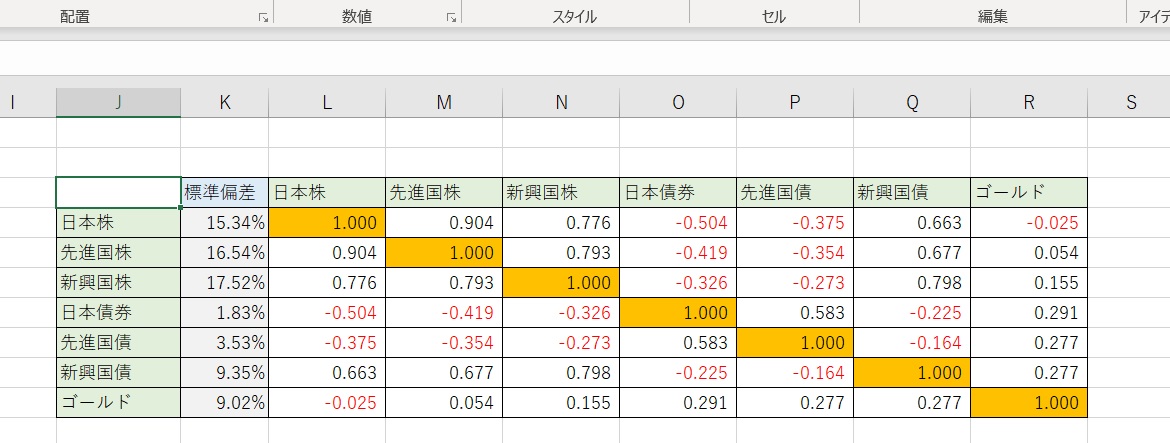The height and width of the screenshot is (443, 1170).
Task: Select column header K
Action: pyautogui.click(x=225, y=103)
